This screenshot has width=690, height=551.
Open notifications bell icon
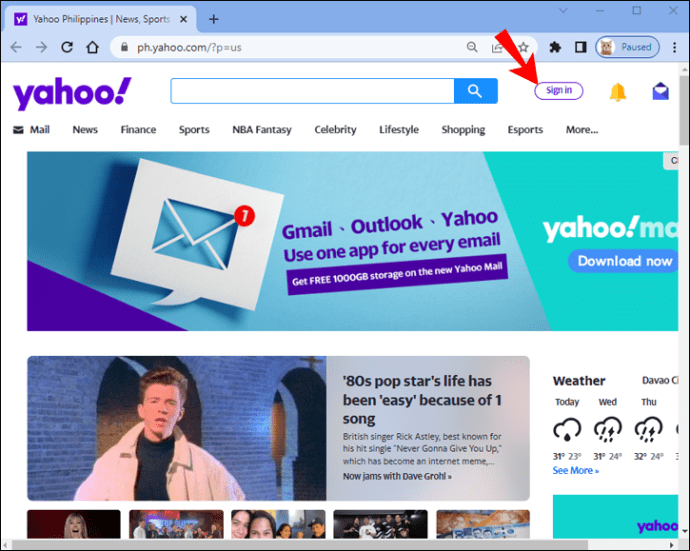(617, 92)
